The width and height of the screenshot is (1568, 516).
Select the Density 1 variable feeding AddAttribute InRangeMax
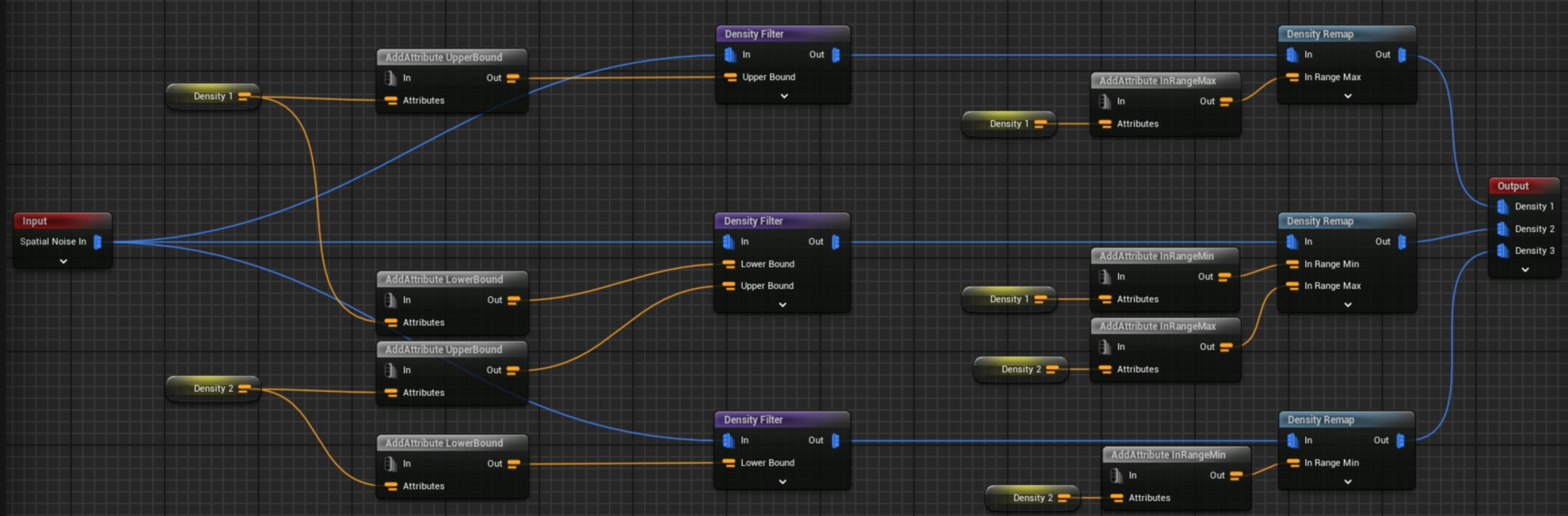(1009, 124)
